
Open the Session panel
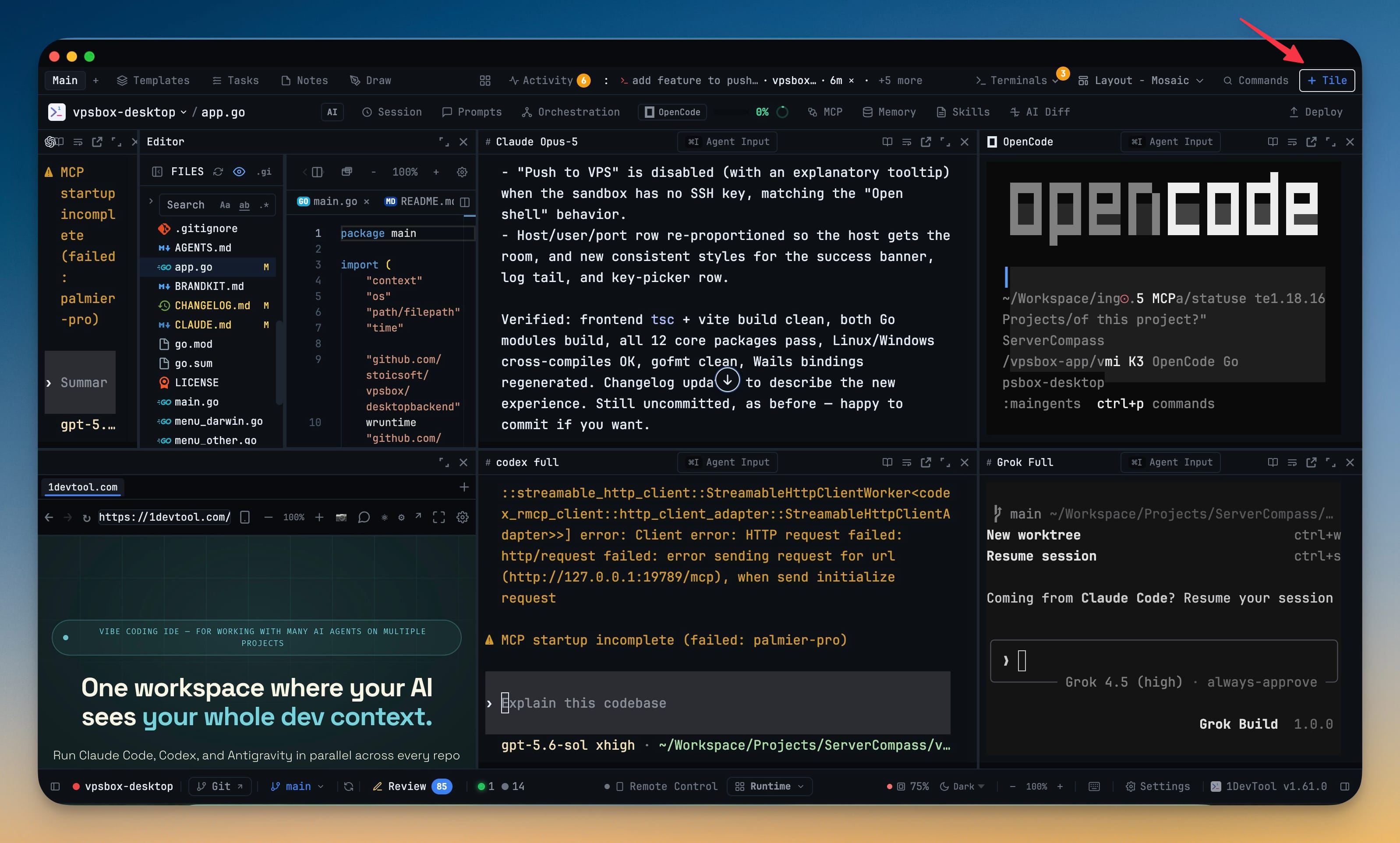392,113
